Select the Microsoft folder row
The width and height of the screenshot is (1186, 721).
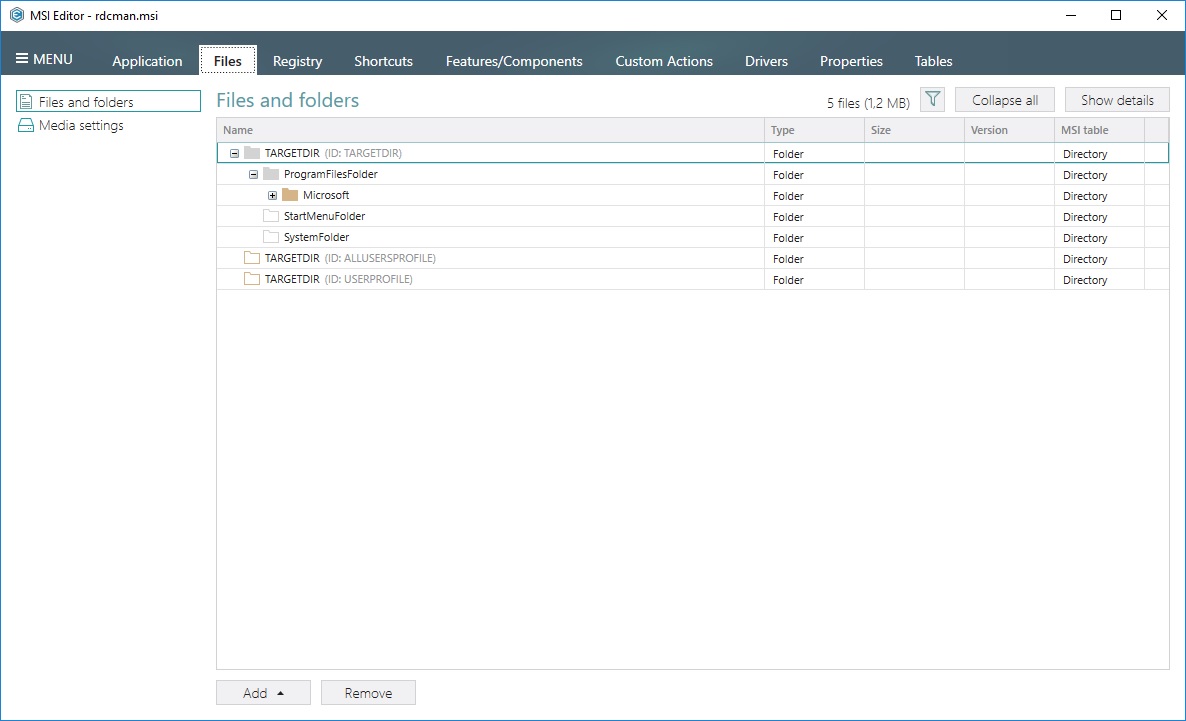692,195
